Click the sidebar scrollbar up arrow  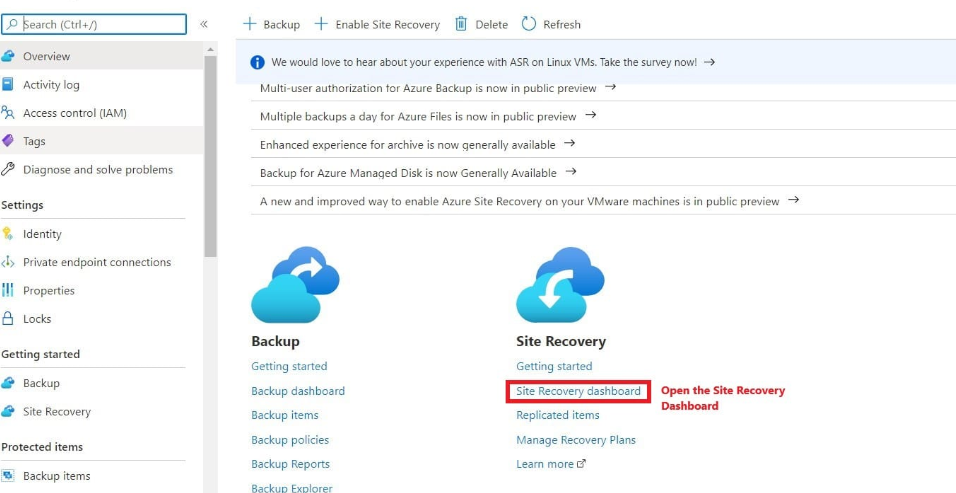coord(210,49)
